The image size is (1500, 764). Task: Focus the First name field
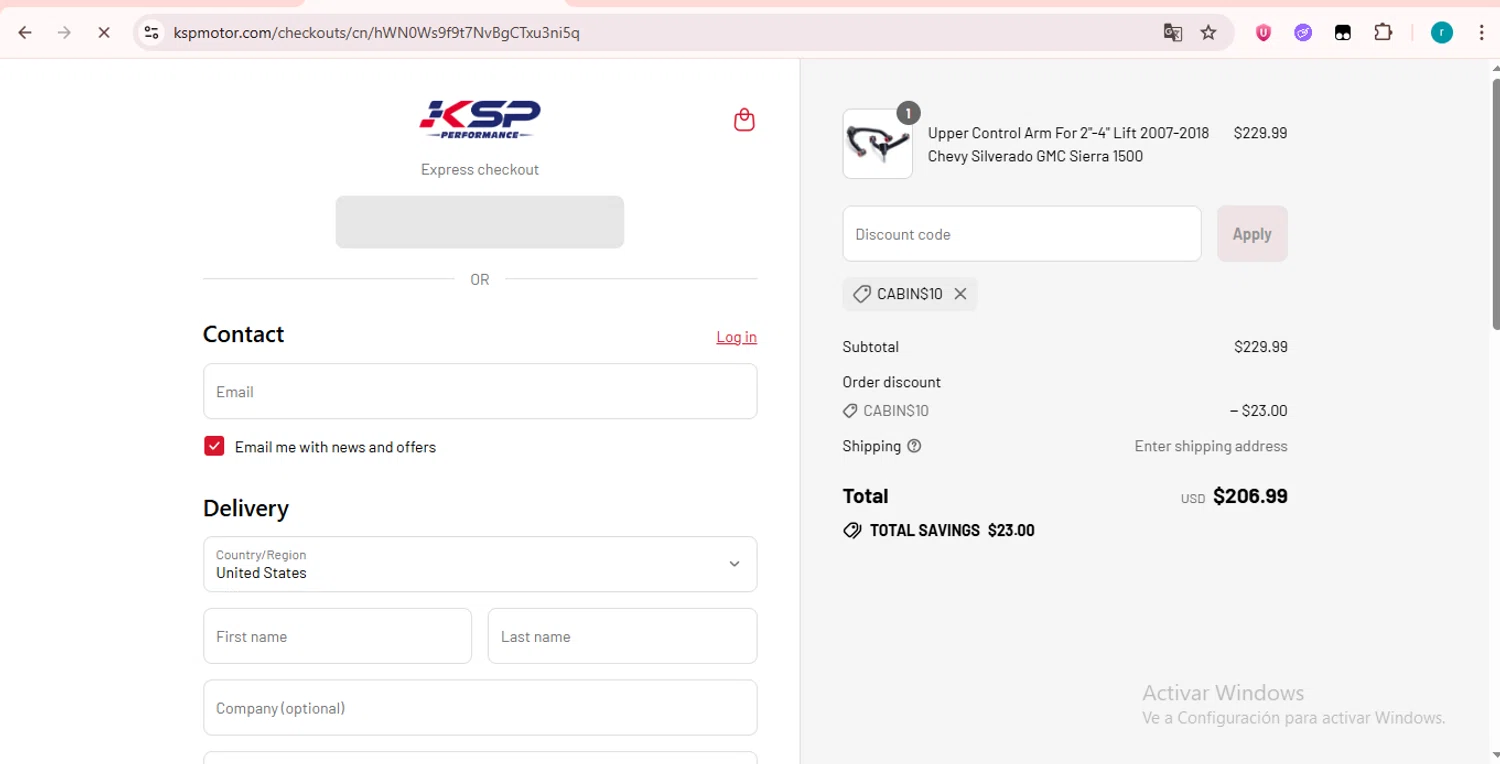pos(337,636)
